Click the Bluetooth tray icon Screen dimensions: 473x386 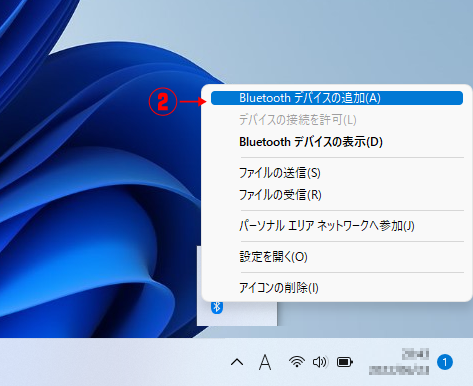[x=217, y=307]
